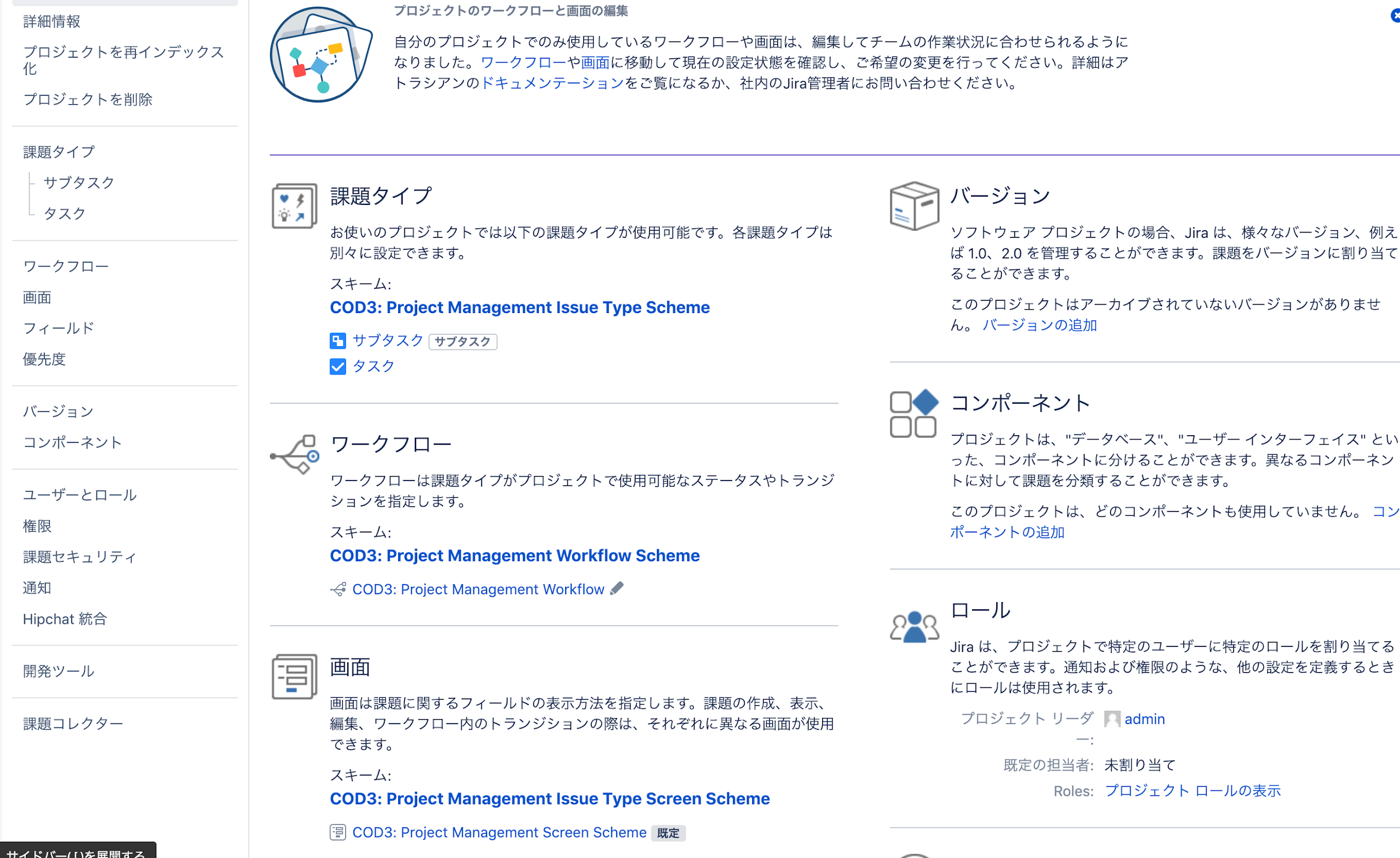Click the ワークフロー section icon
Screen dimensions: 1400x858
click(295, 454)
